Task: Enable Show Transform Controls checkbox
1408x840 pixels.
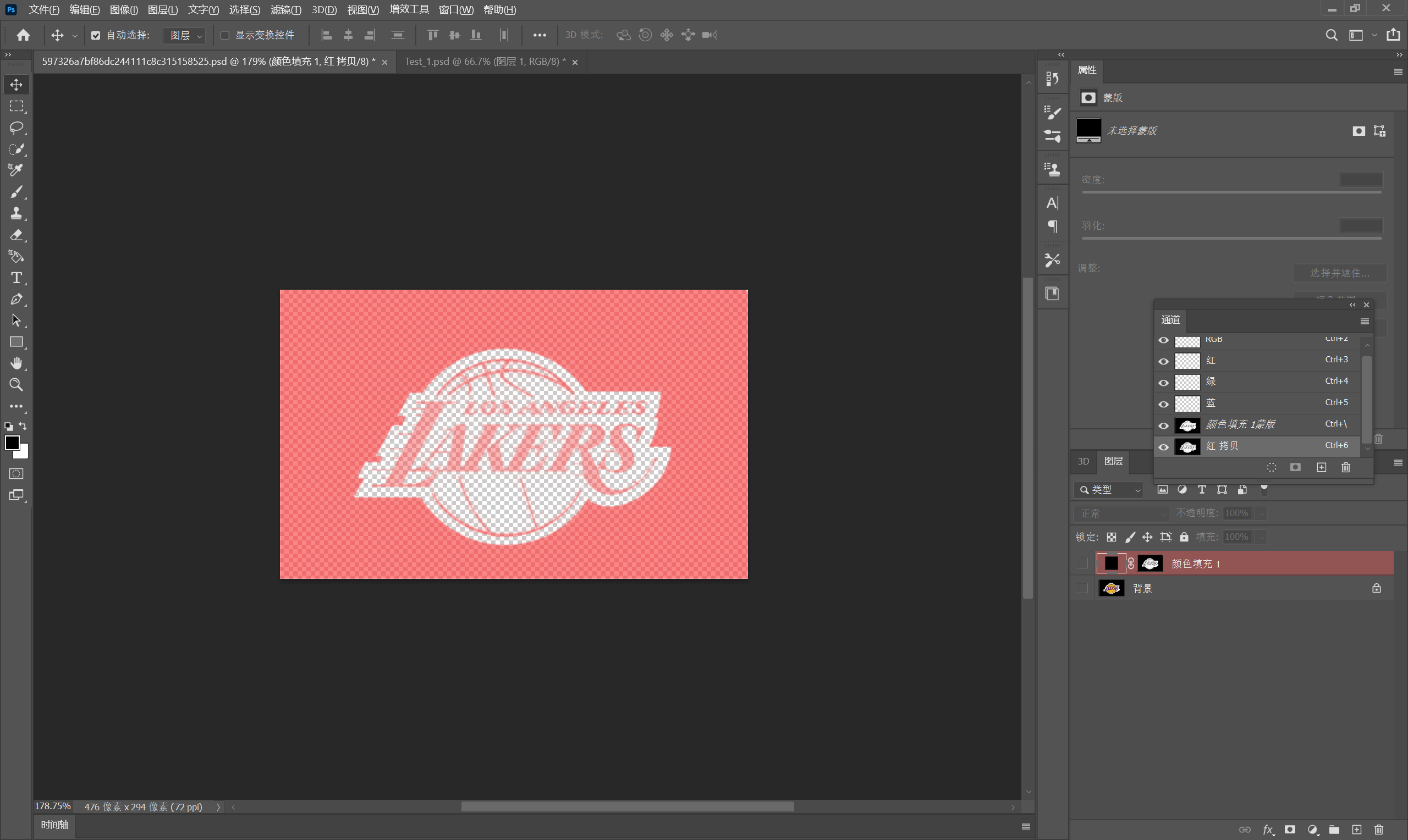Action: click(x=225, y=36)
